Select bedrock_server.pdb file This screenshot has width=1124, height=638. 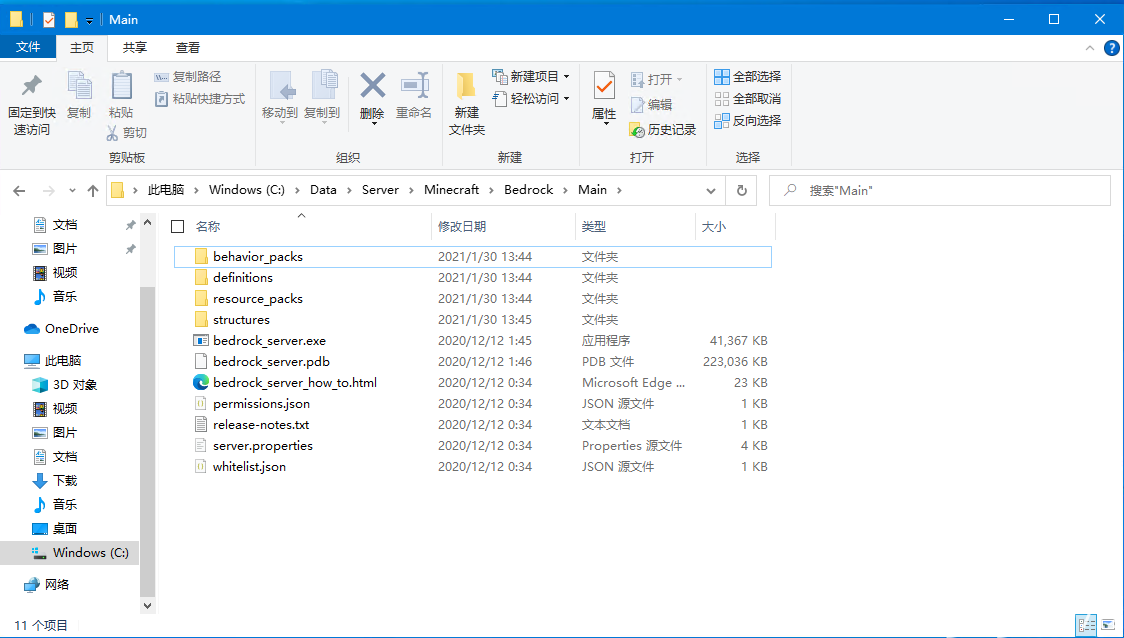(x=472, y=362)
